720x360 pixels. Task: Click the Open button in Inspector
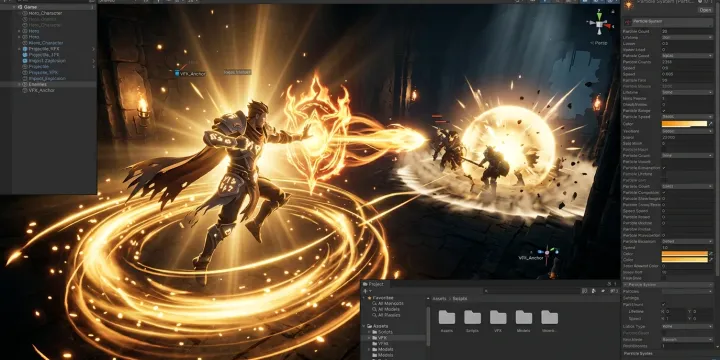click(x=705, y=10)
